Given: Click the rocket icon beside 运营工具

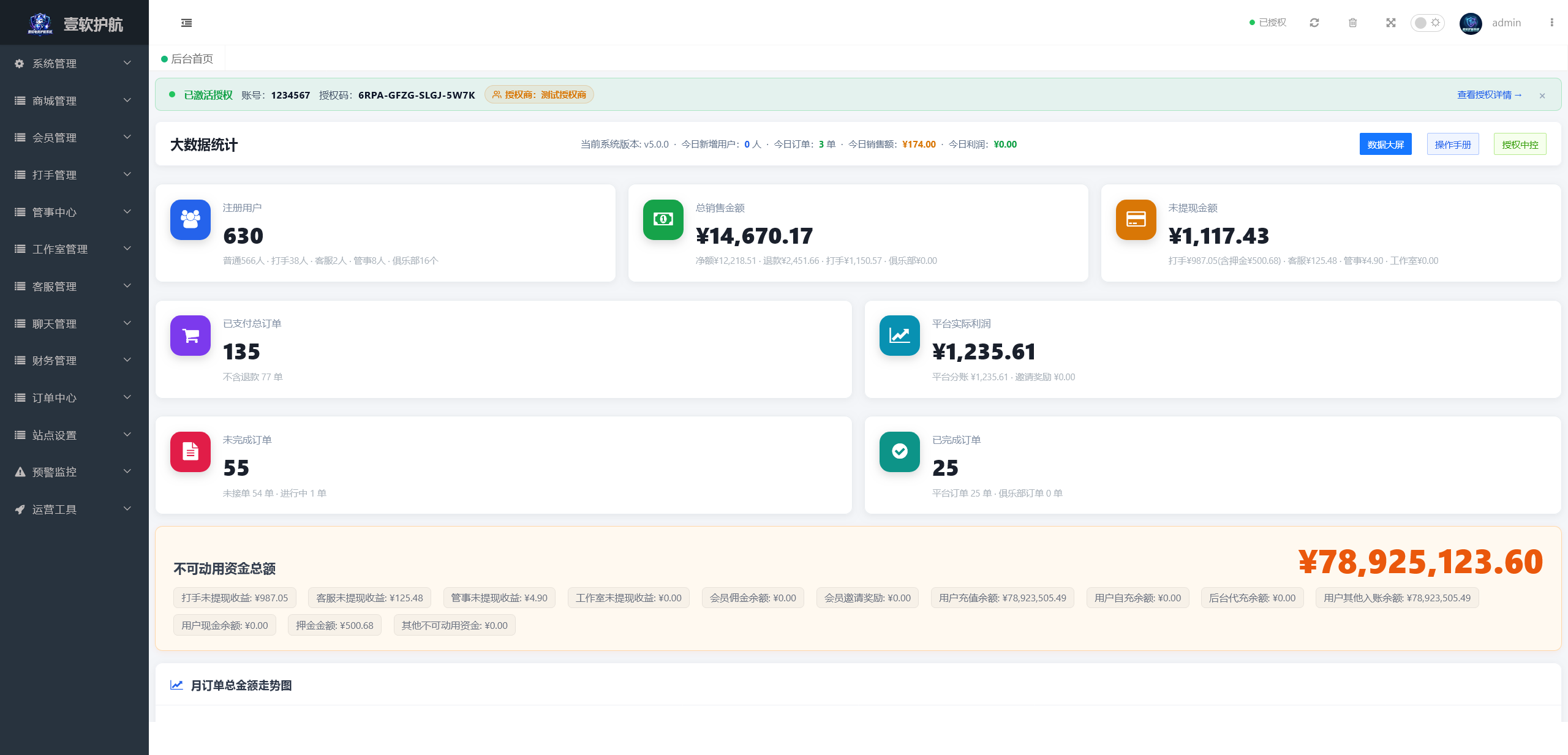Looking at the screenshot, I should tap(20, 509).
